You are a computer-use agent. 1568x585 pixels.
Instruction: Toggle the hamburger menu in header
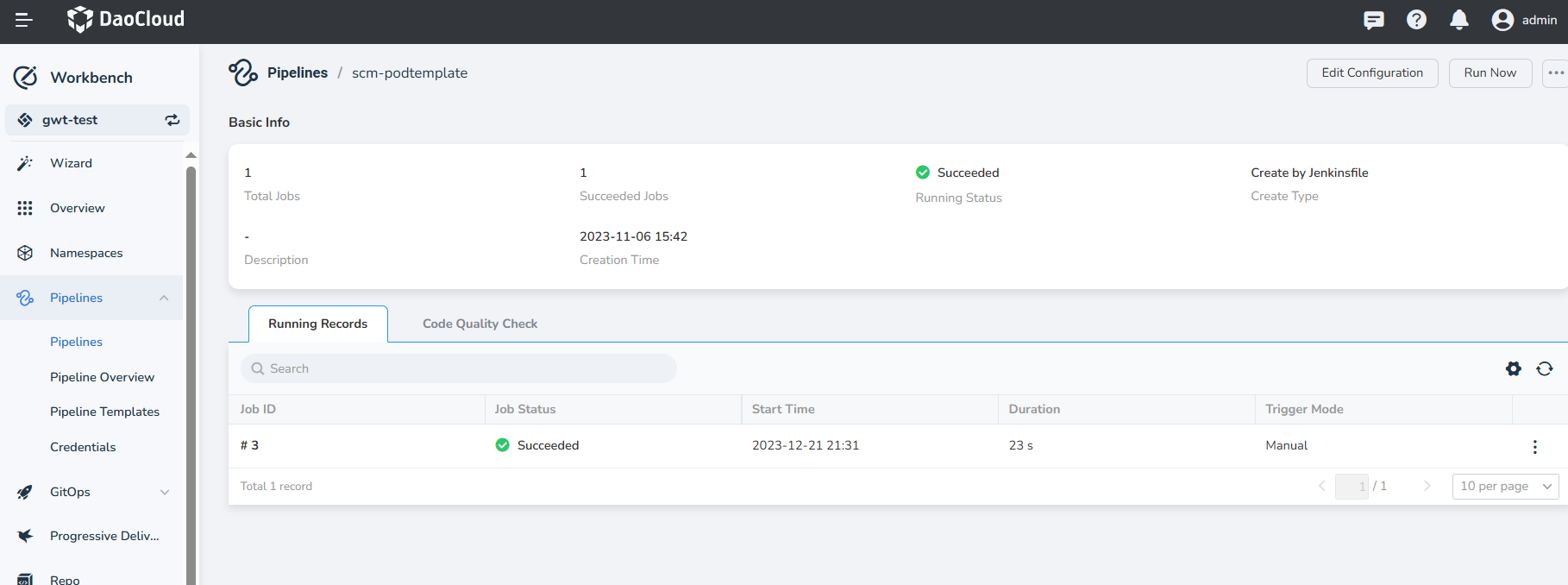click(23, 20)
